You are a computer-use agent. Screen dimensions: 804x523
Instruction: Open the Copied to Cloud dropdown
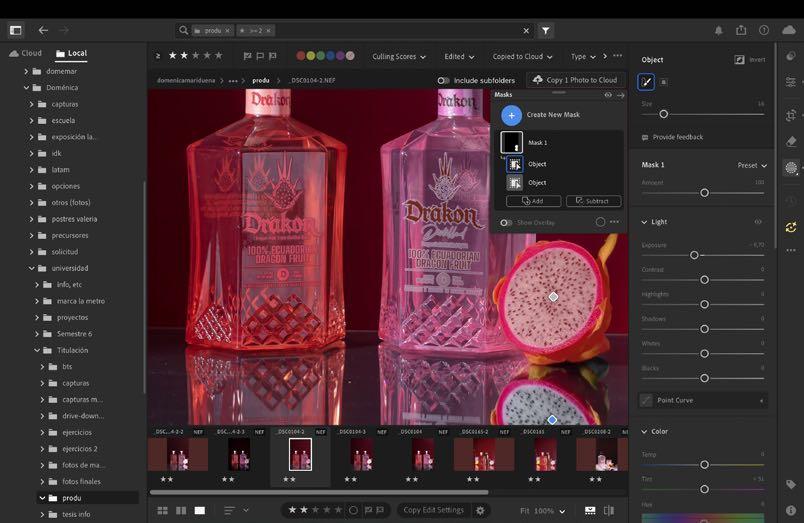pyautogui.click(x=522, y=56)
